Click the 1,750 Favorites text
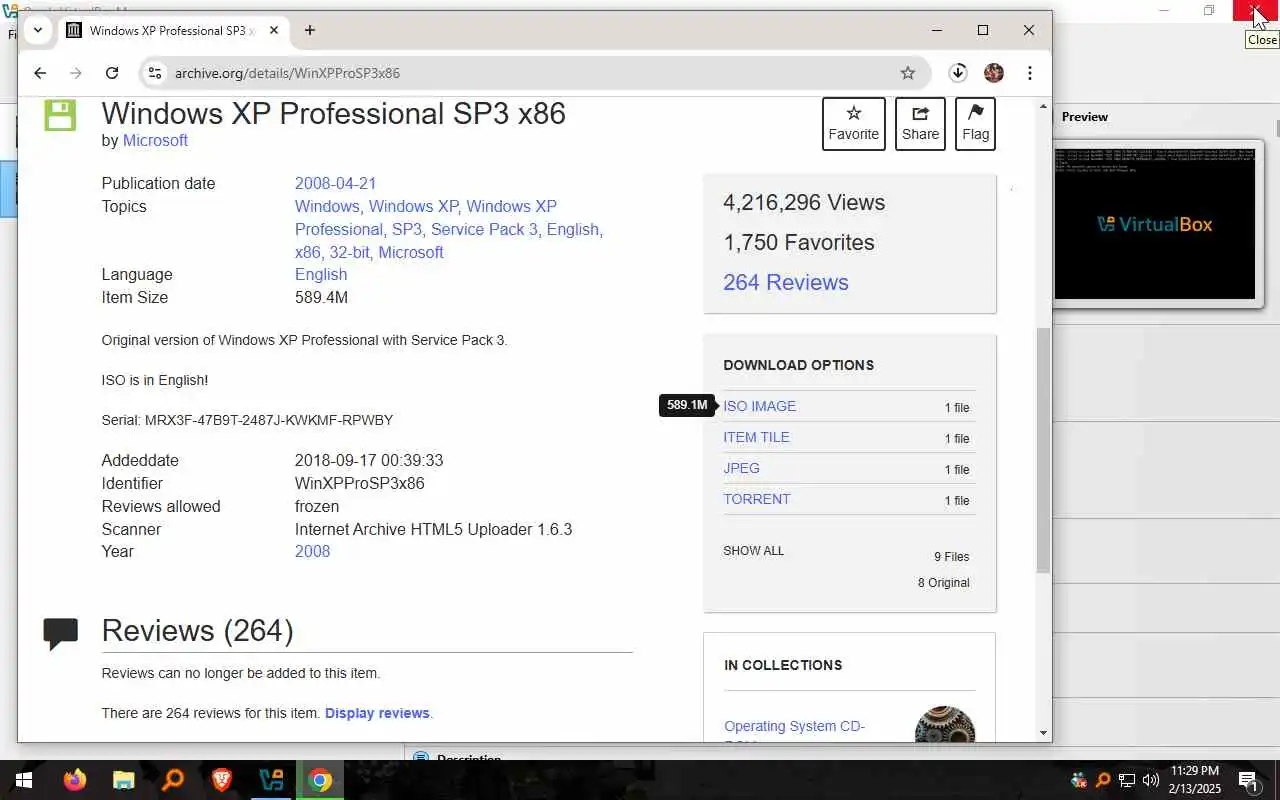Screen dimensions: 1280x800 [799, 243]
